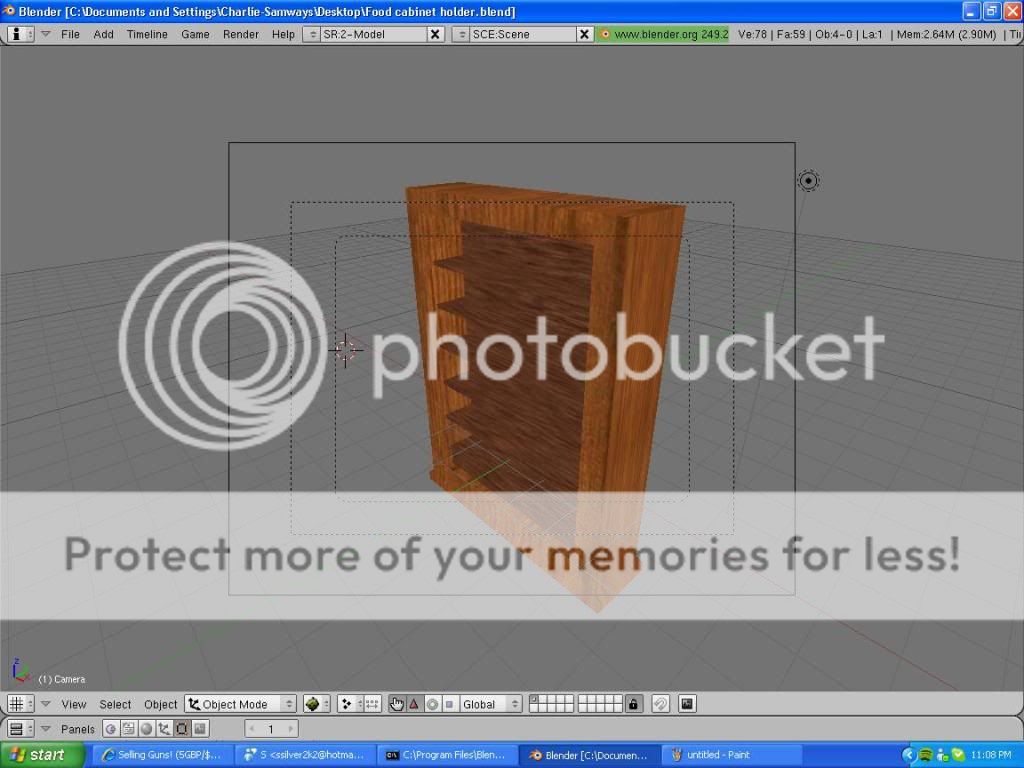Switch to Editing buttons context
Screen dimensions: 1024x768
(x=182, y=728)
